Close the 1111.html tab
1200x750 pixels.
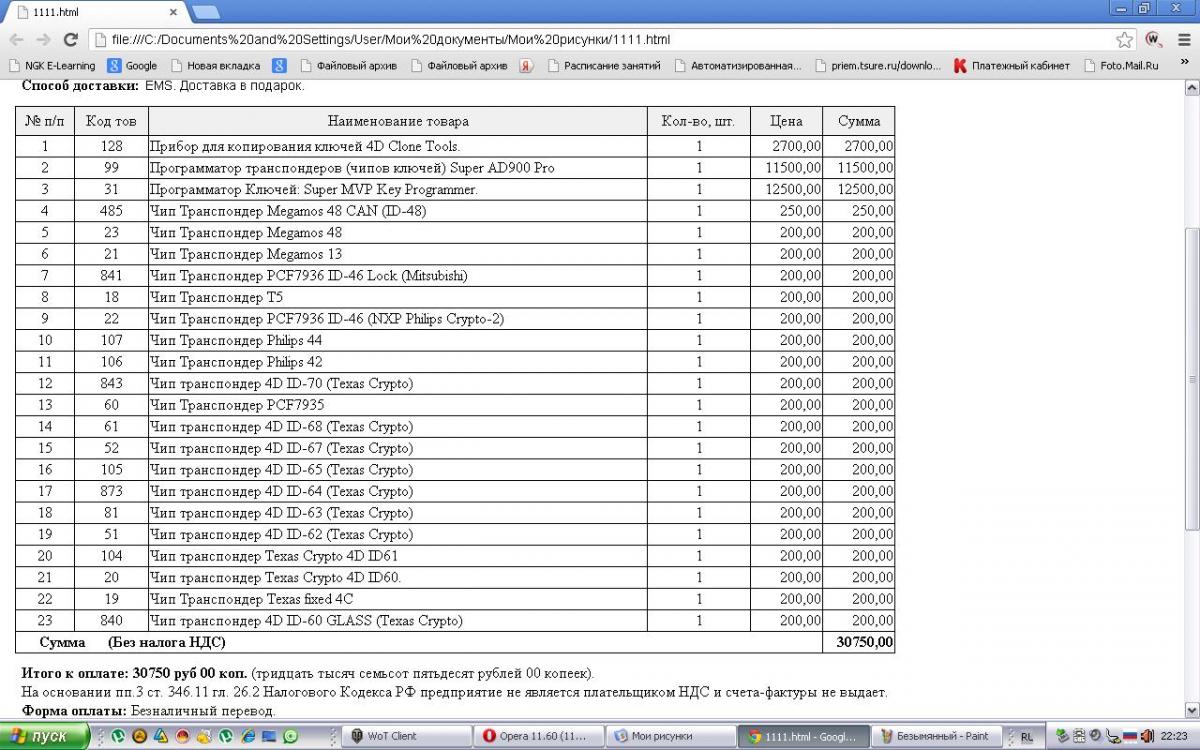tap(173, 13)
